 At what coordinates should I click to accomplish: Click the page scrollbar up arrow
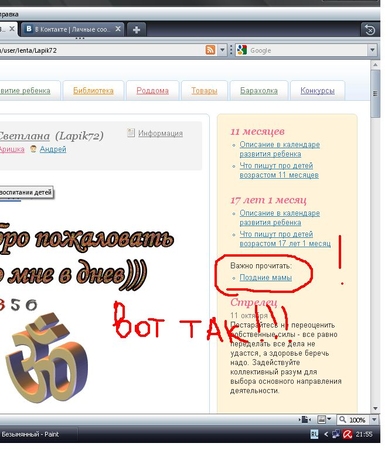click(375, 65)
